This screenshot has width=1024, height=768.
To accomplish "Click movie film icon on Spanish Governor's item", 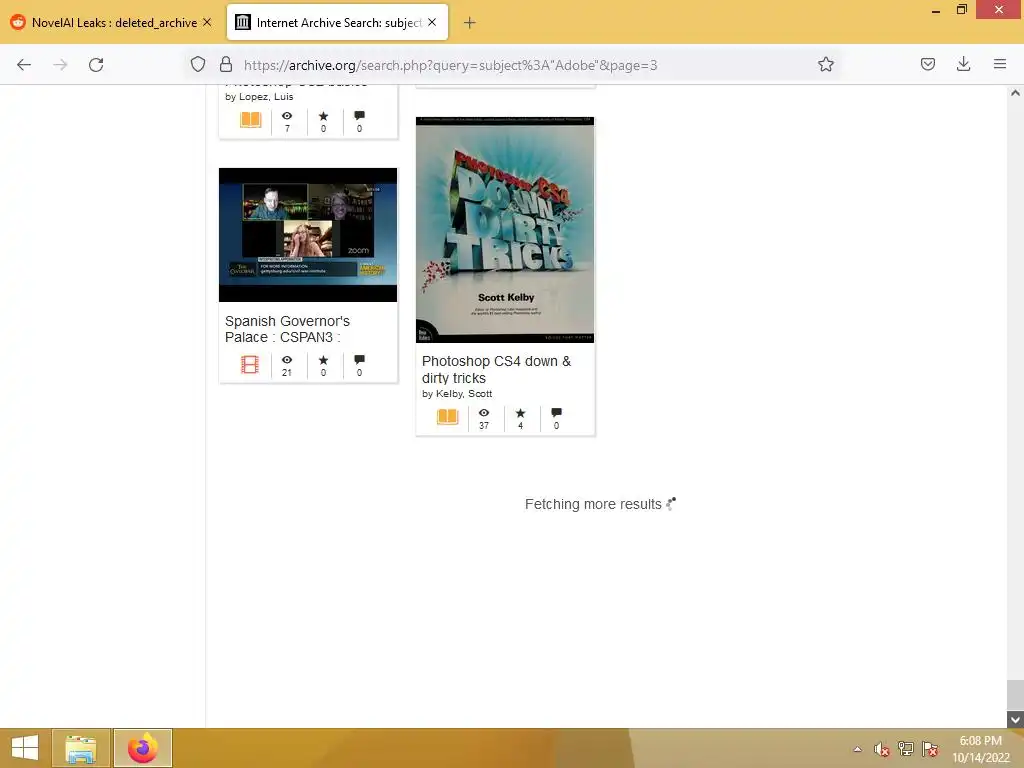I will coord(249,364).
